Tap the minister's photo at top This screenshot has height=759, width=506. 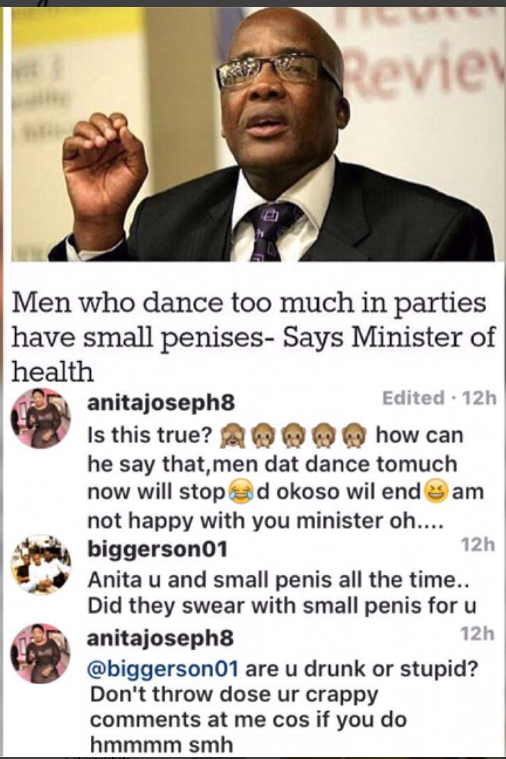point(253,135)
